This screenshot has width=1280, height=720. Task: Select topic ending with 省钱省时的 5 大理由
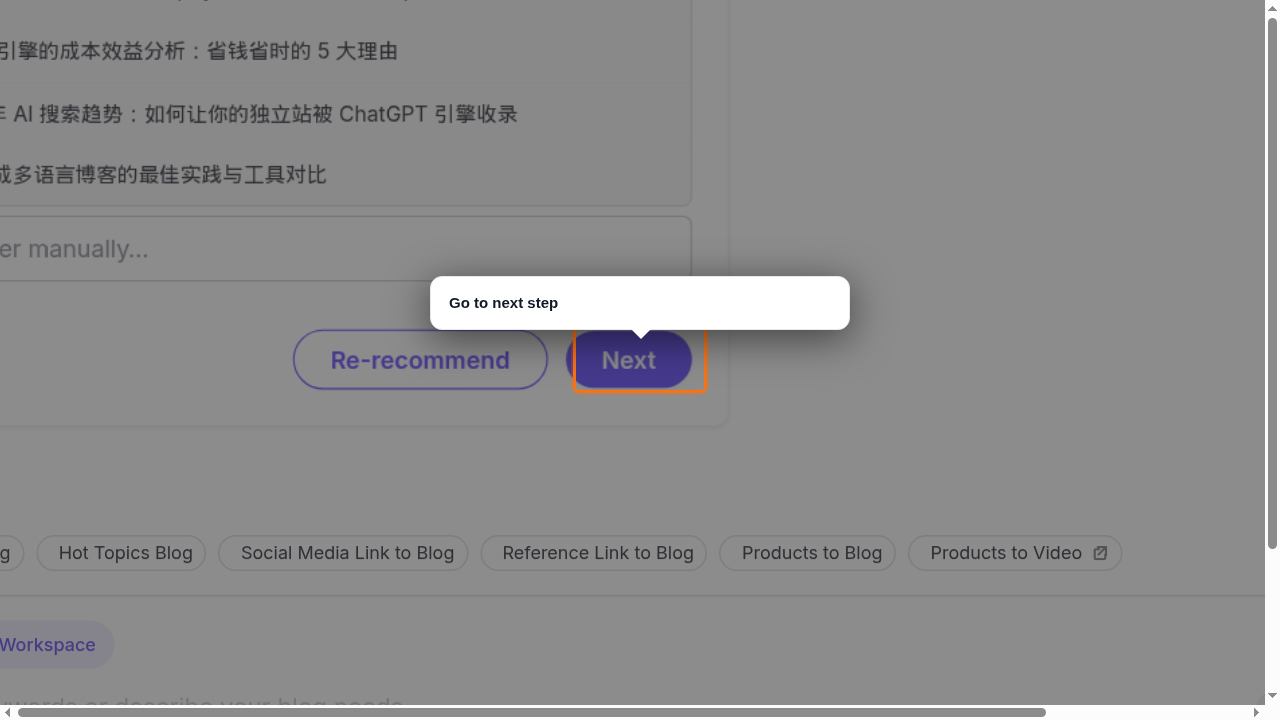tap(198, 51)
